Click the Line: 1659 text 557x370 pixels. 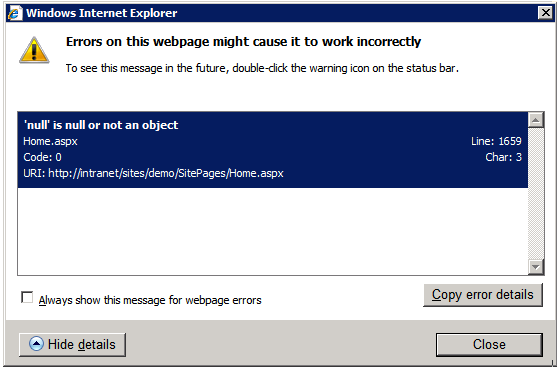[x=496, y=141]
